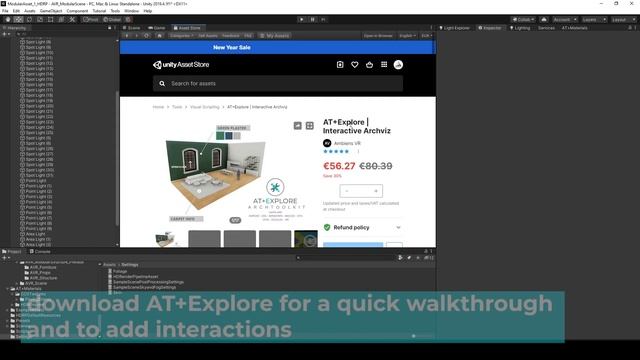Select the AVR_Furniture folder
The height and width of the screenshot is (360, 640).
pyautogui.click(x=40, y=267)
